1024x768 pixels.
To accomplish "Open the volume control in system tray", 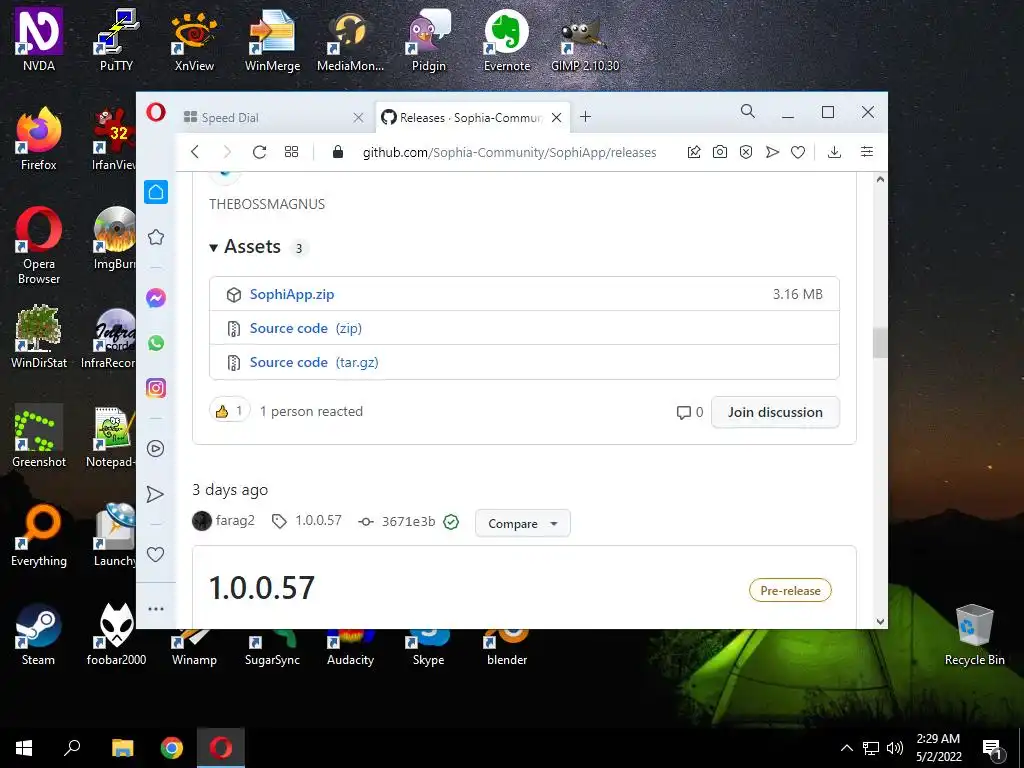I will (895, 748).
